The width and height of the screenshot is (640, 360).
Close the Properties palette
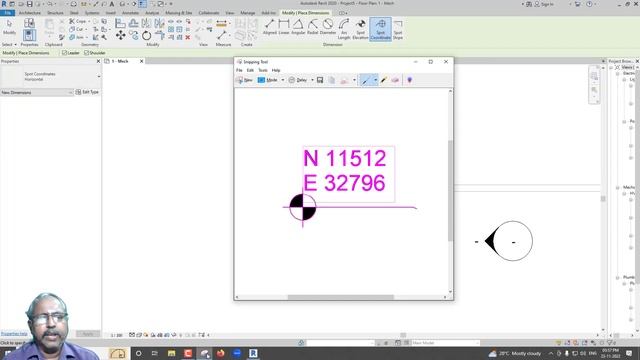click(x=98, y=61)
